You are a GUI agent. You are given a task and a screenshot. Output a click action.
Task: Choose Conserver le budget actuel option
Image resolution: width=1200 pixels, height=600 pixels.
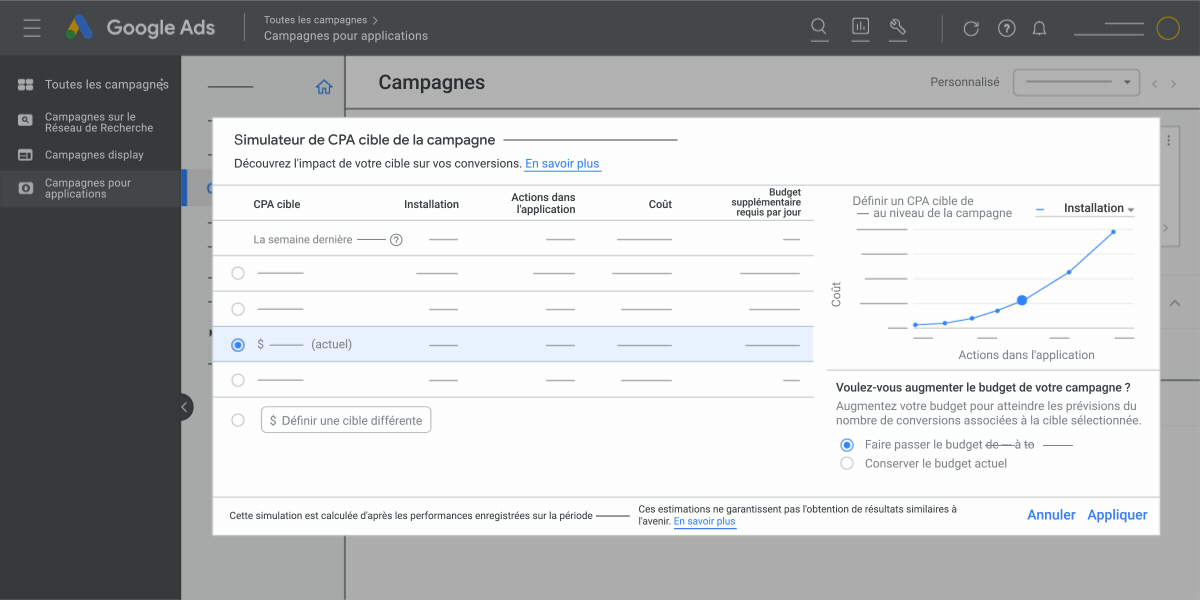[x=847, y=463]
